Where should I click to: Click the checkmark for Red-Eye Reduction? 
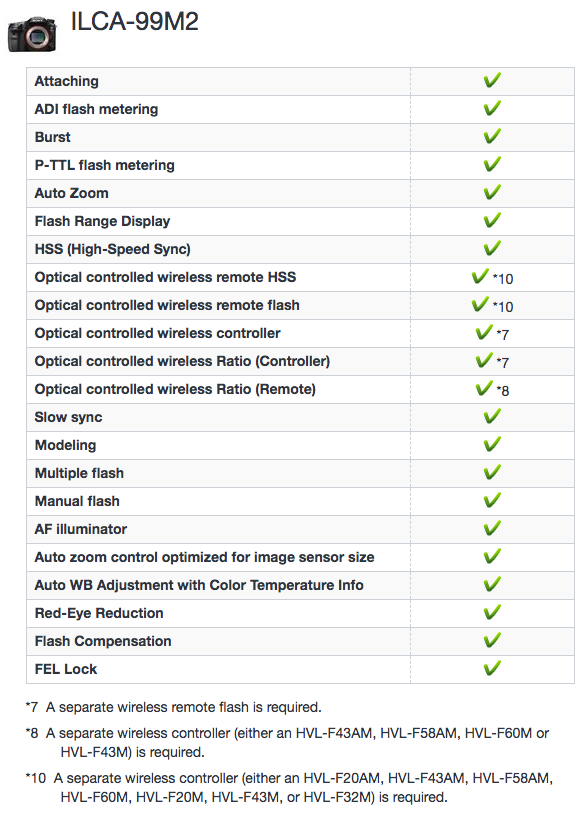[492, 612]
